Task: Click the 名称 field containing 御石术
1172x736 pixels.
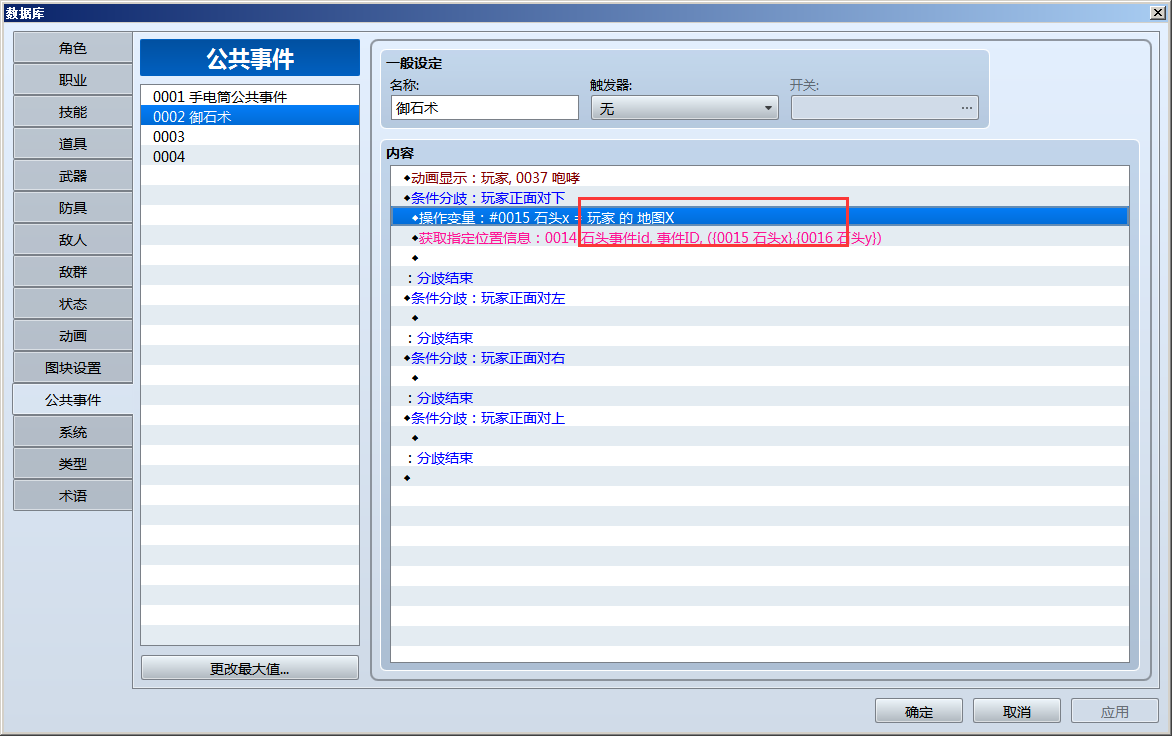Action: tap(484, 108)
